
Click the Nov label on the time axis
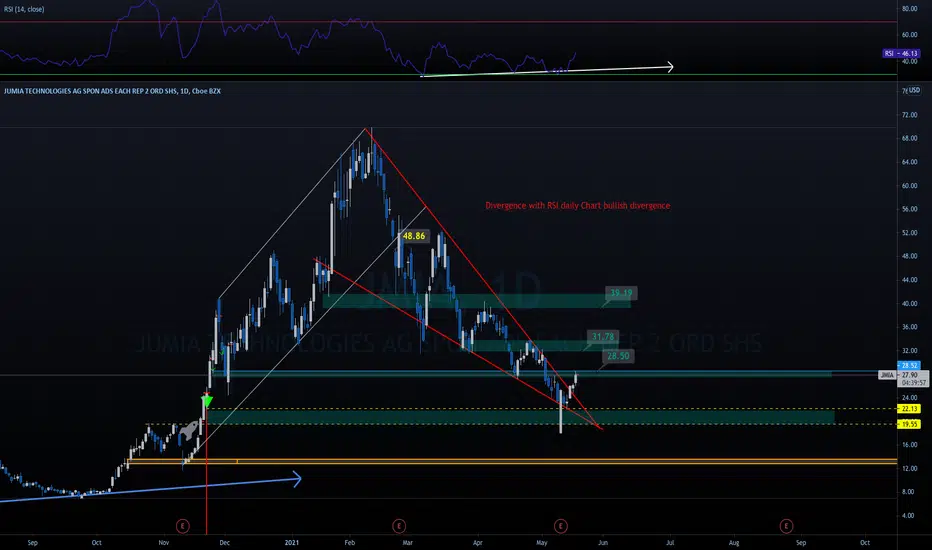(164, 542)
